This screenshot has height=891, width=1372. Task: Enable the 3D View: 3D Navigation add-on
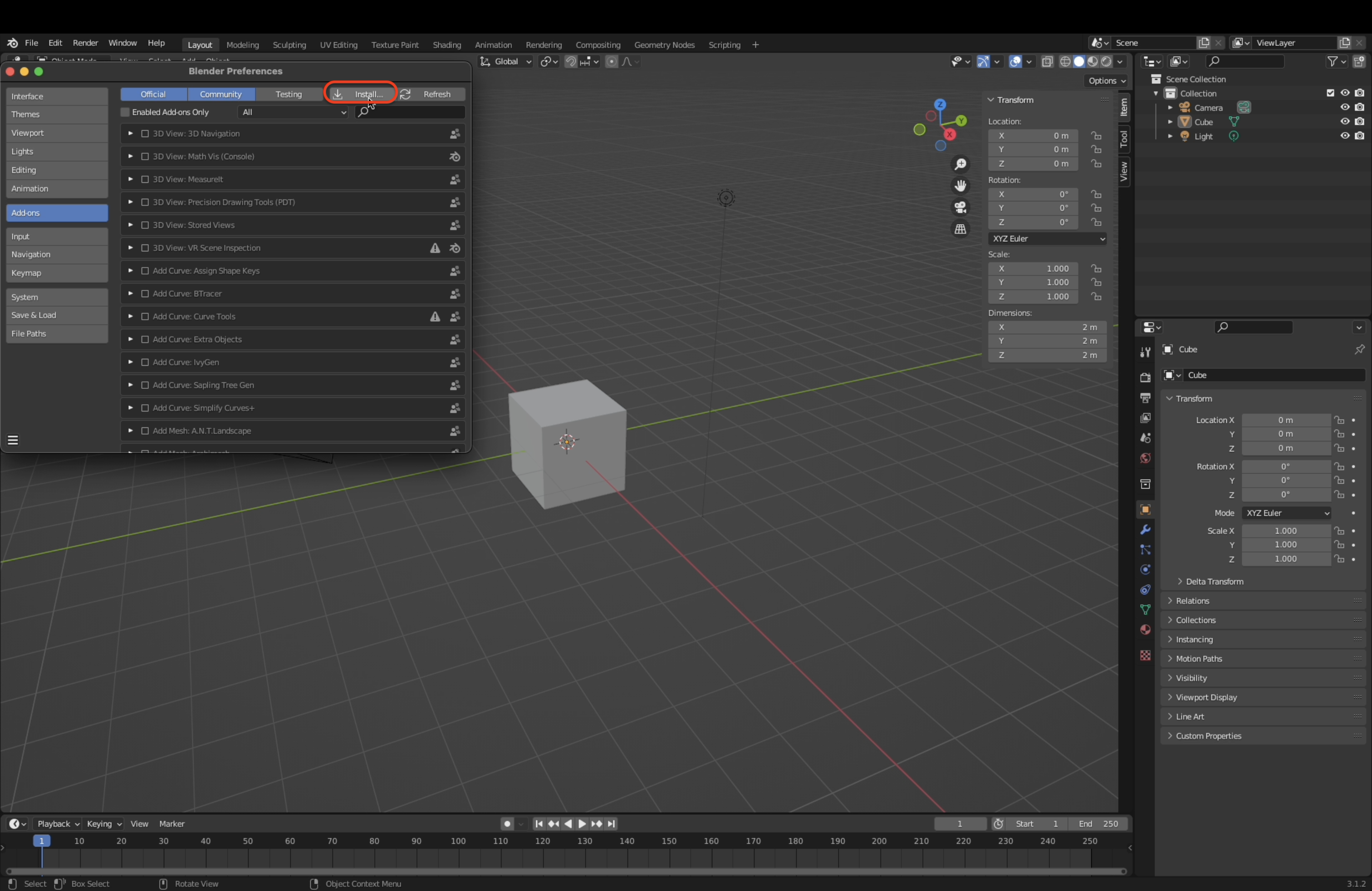[x=145, y=134]
